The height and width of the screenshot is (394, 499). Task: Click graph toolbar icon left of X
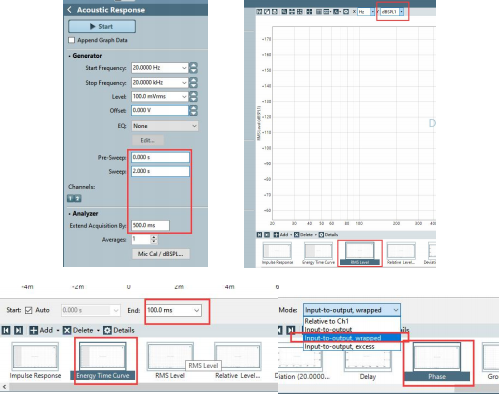[x=346, y=12]
